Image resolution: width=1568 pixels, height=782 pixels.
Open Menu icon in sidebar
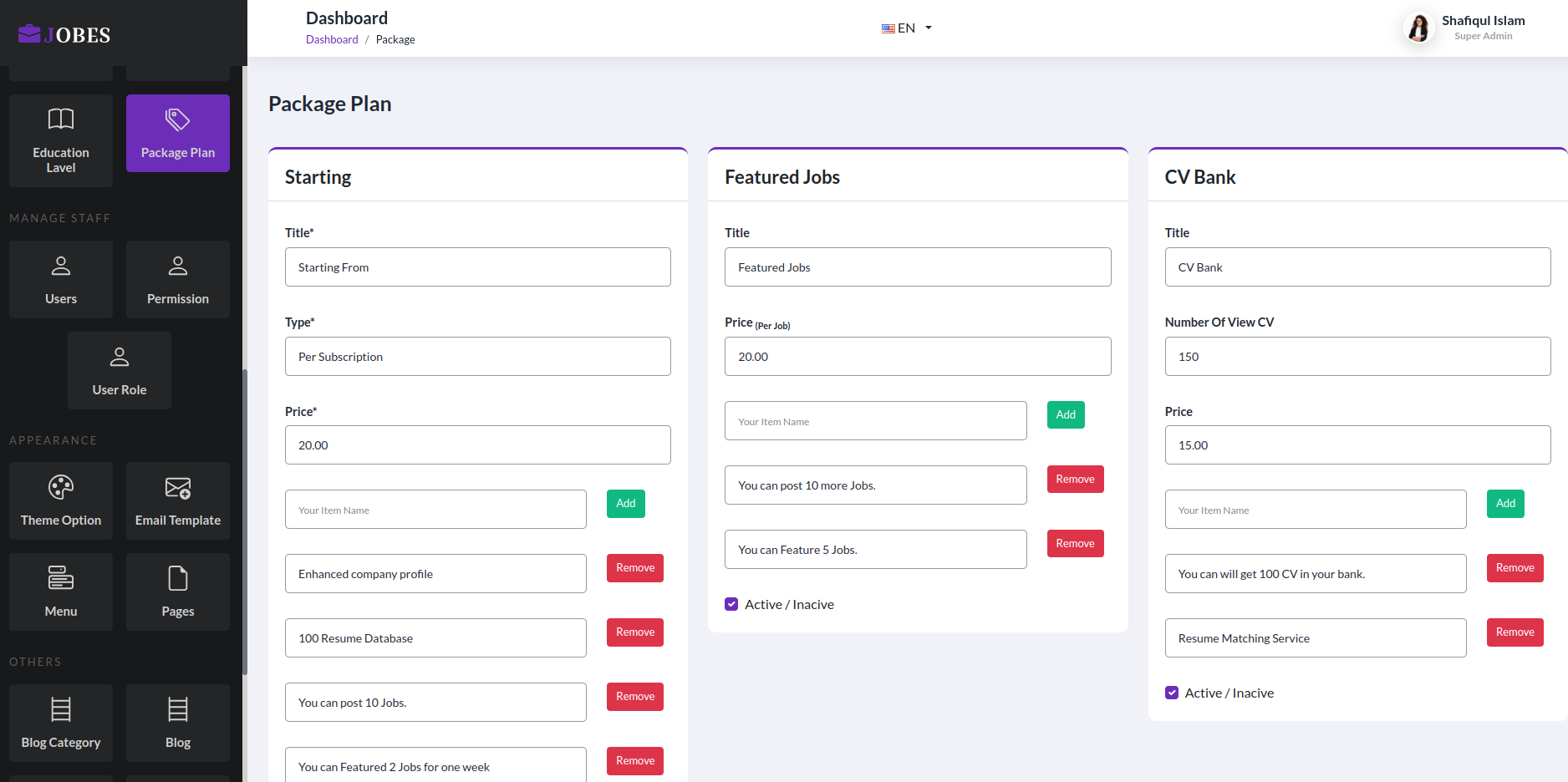pos(61,577)
